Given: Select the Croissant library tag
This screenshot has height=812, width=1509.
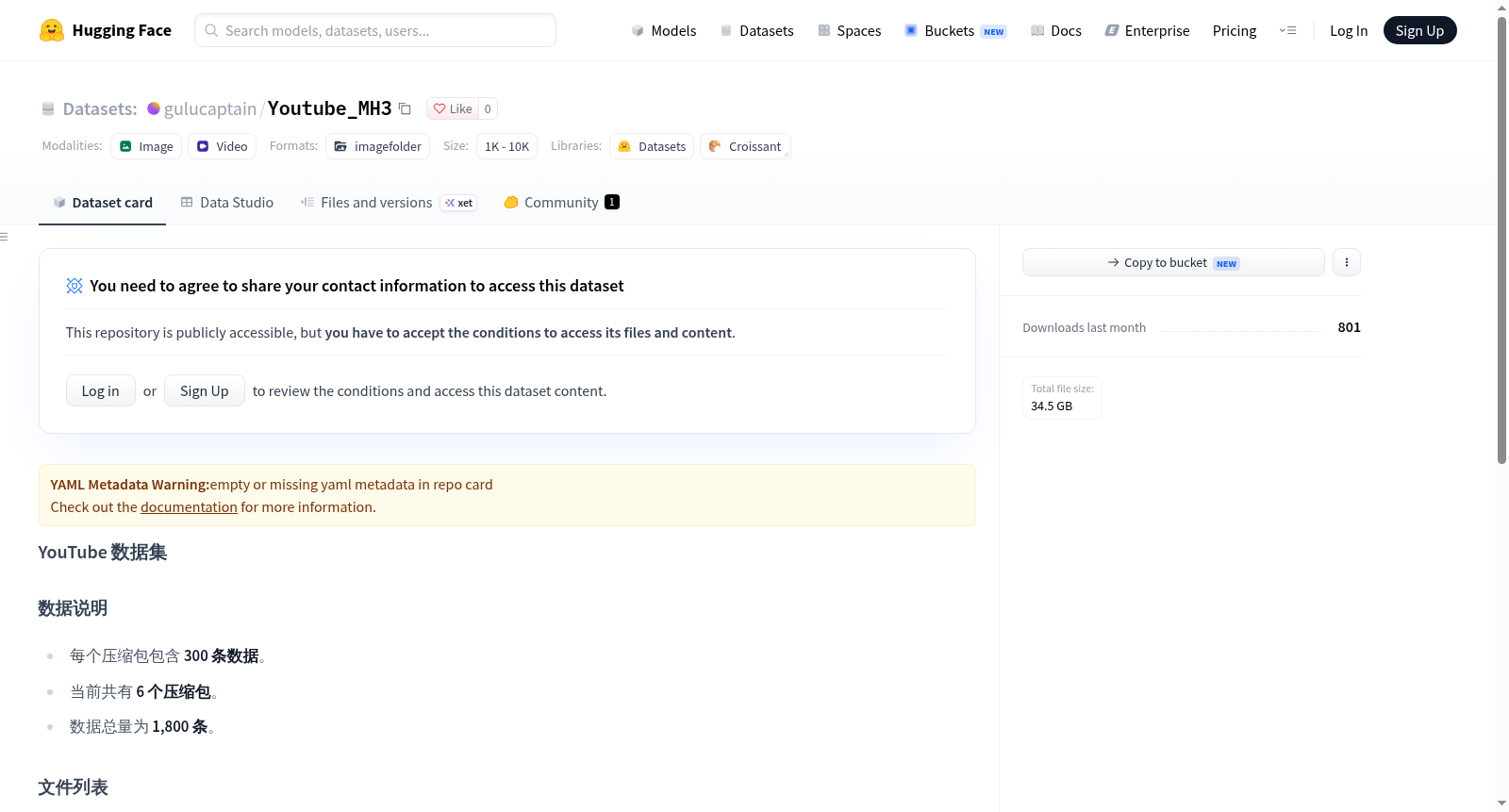Looking at the screenshot, I should (745, 146).
